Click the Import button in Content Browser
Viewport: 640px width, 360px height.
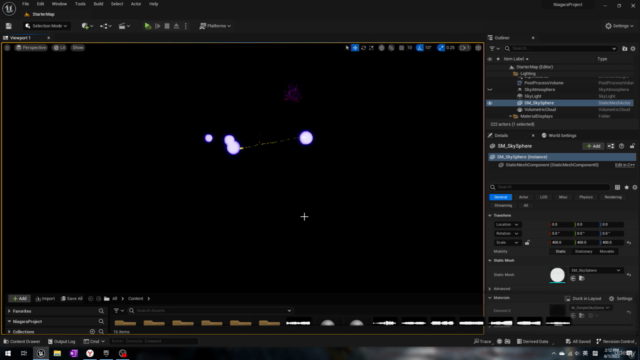click(x=45, y=299)
